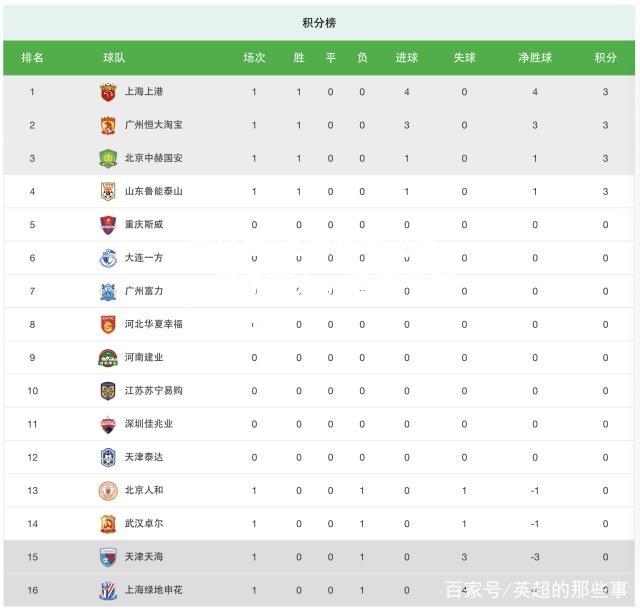Click the 上海上港 team logo icon
640x611 pixels.
pos(108,92)
